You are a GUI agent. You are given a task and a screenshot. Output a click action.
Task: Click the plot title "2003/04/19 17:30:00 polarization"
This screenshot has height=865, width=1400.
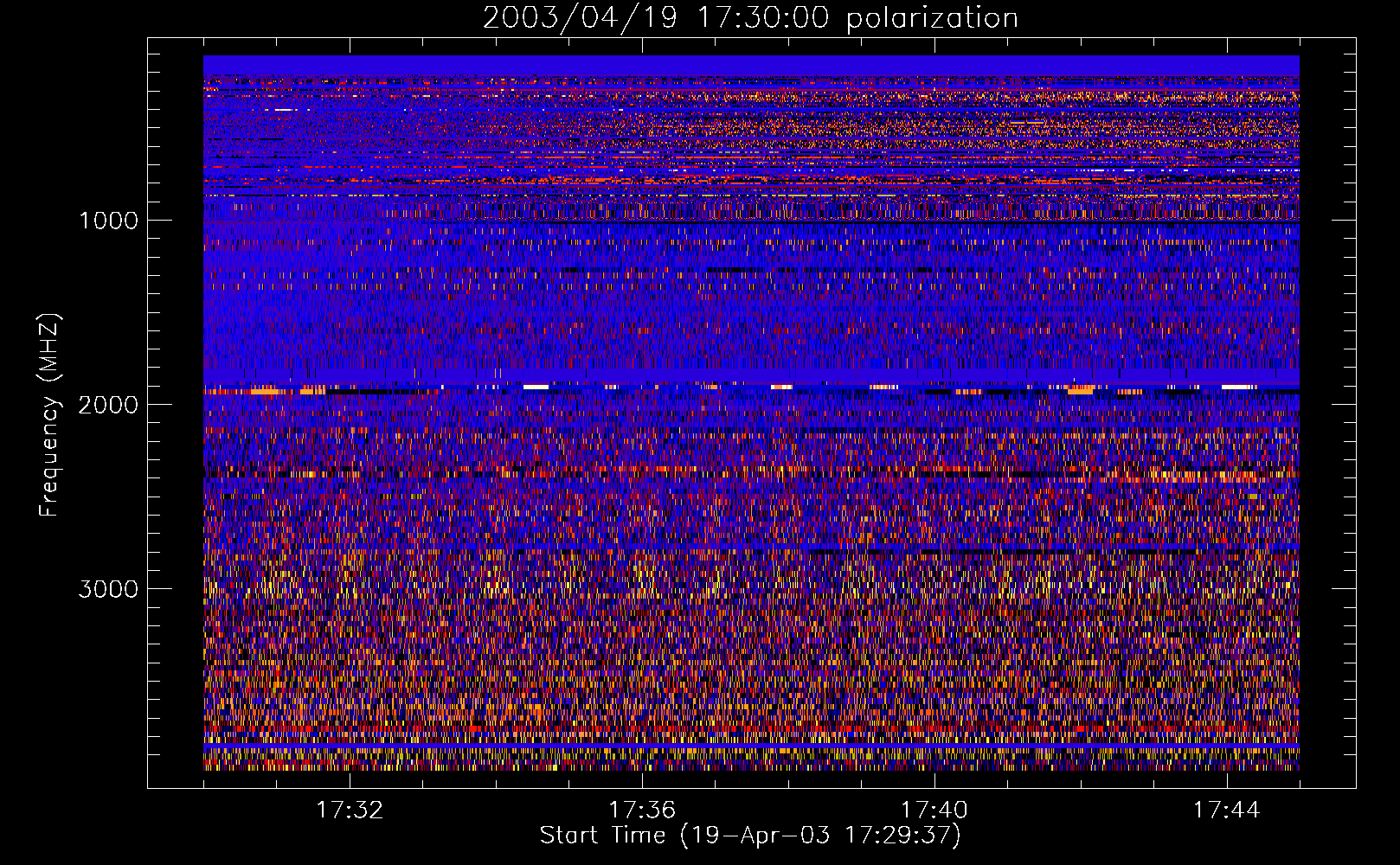coord(750,18)
